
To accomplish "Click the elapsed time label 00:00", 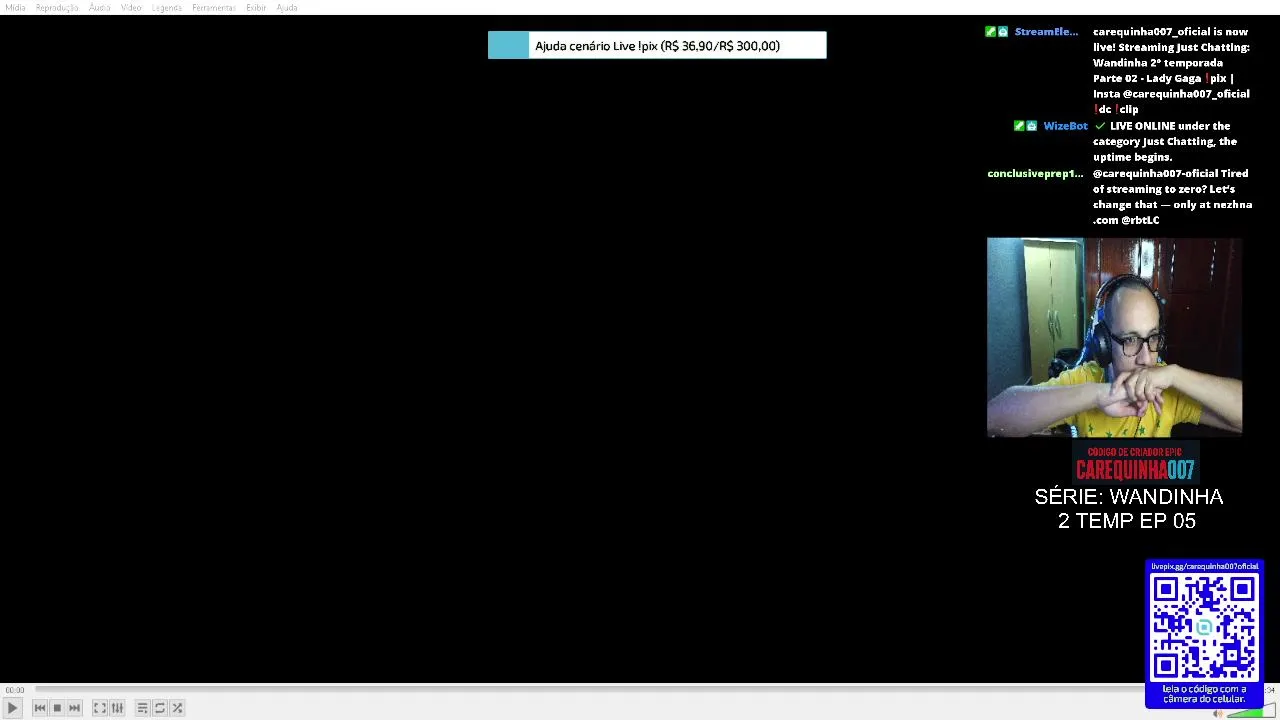I will pyautogui.click(x=14, y=690).
